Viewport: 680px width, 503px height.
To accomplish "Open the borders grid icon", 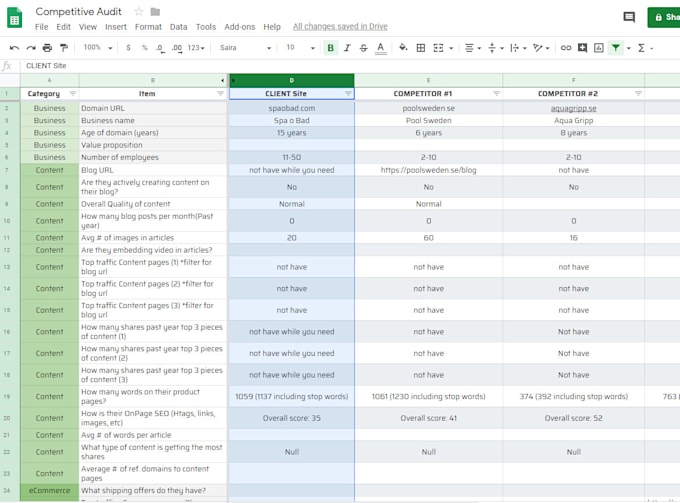I will click(x=420, y=48).
